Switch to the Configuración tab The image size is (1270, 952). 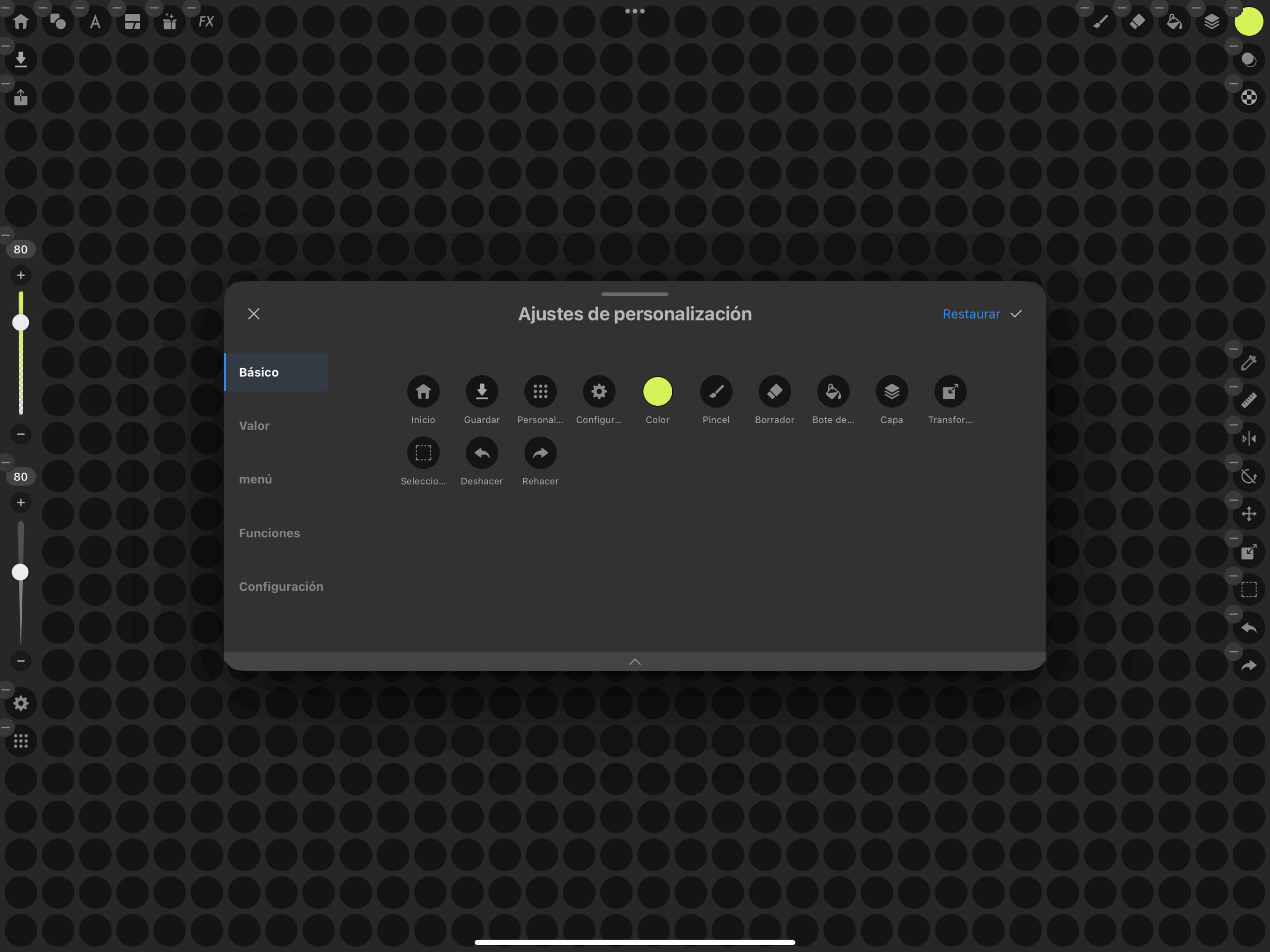[x=281, y=586]
